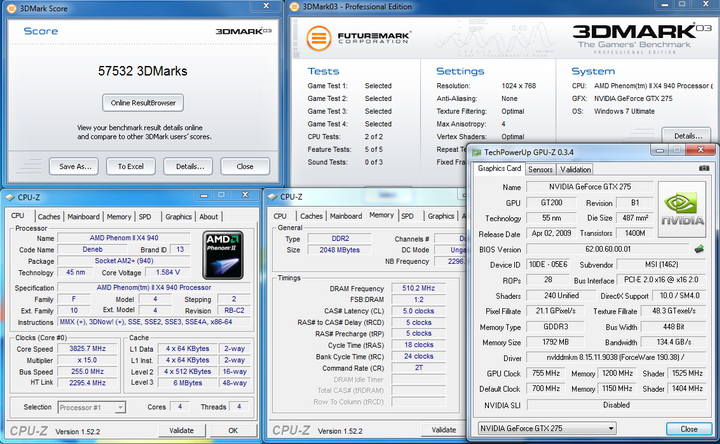Viewport: 720px width, 444px height.
Task: Open Mainboard tab in CPU-Z Memory window
Action: coord(346,216)
